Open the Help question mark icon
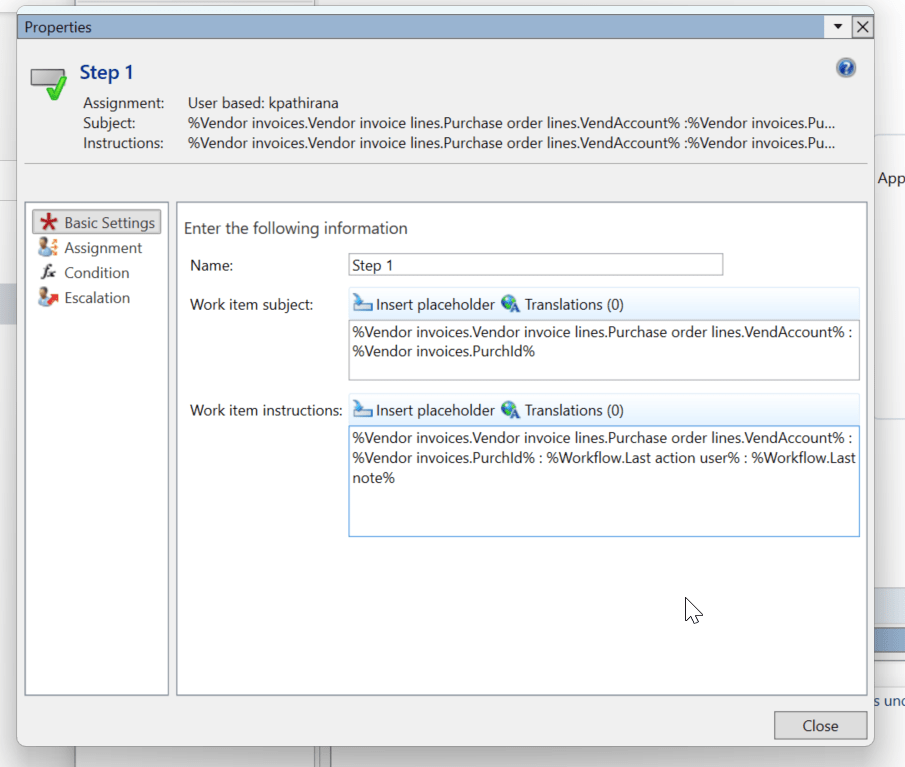 845,67
